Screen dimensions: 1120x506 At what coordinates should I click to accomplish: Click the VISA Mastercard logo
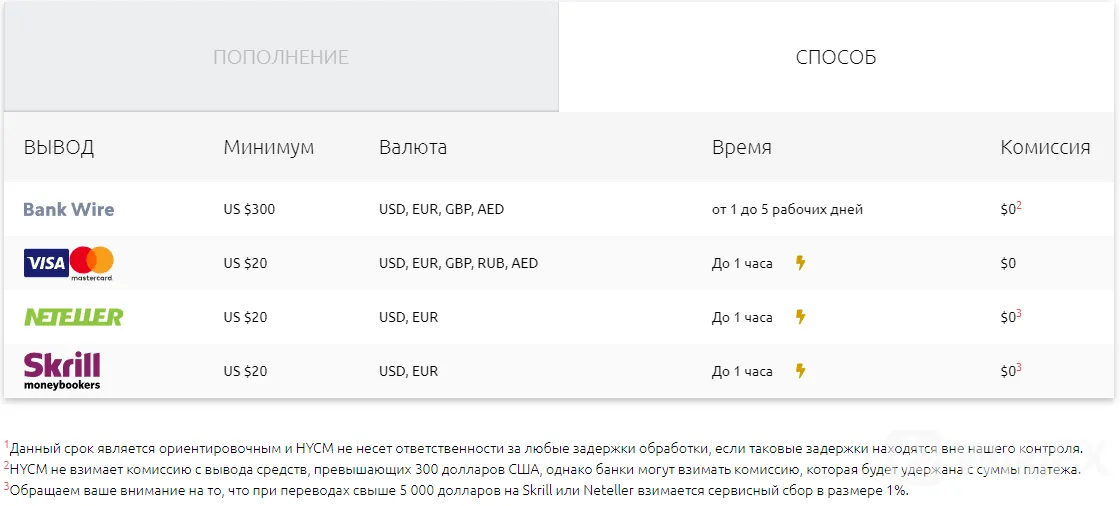(x=69, y=263)
